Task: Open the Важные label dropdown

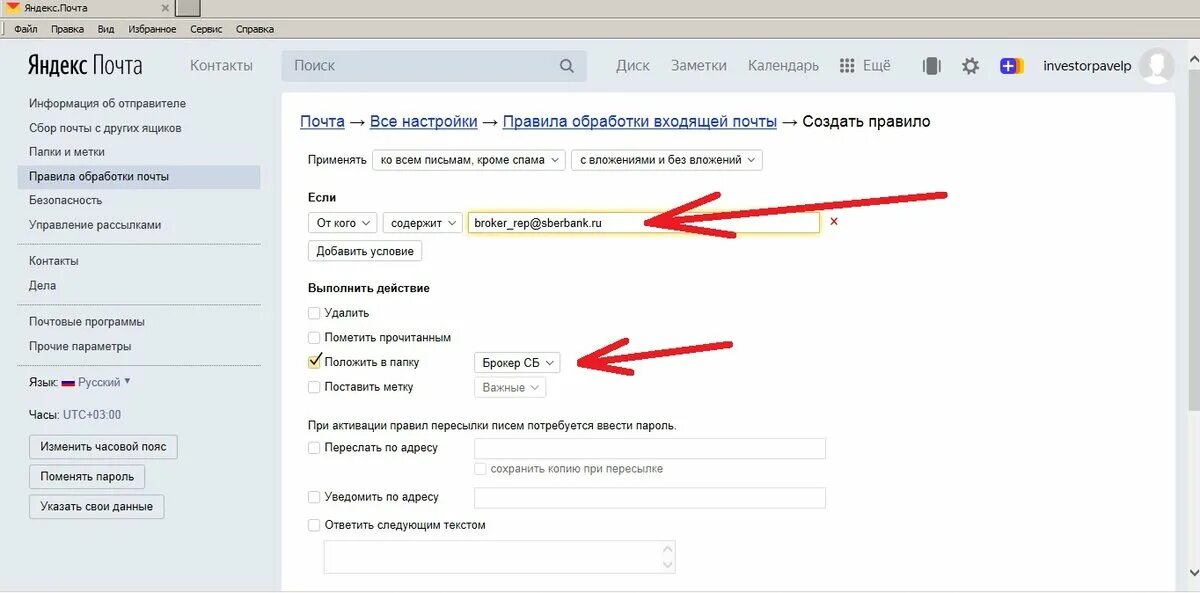Action: [x=510, y=388]
